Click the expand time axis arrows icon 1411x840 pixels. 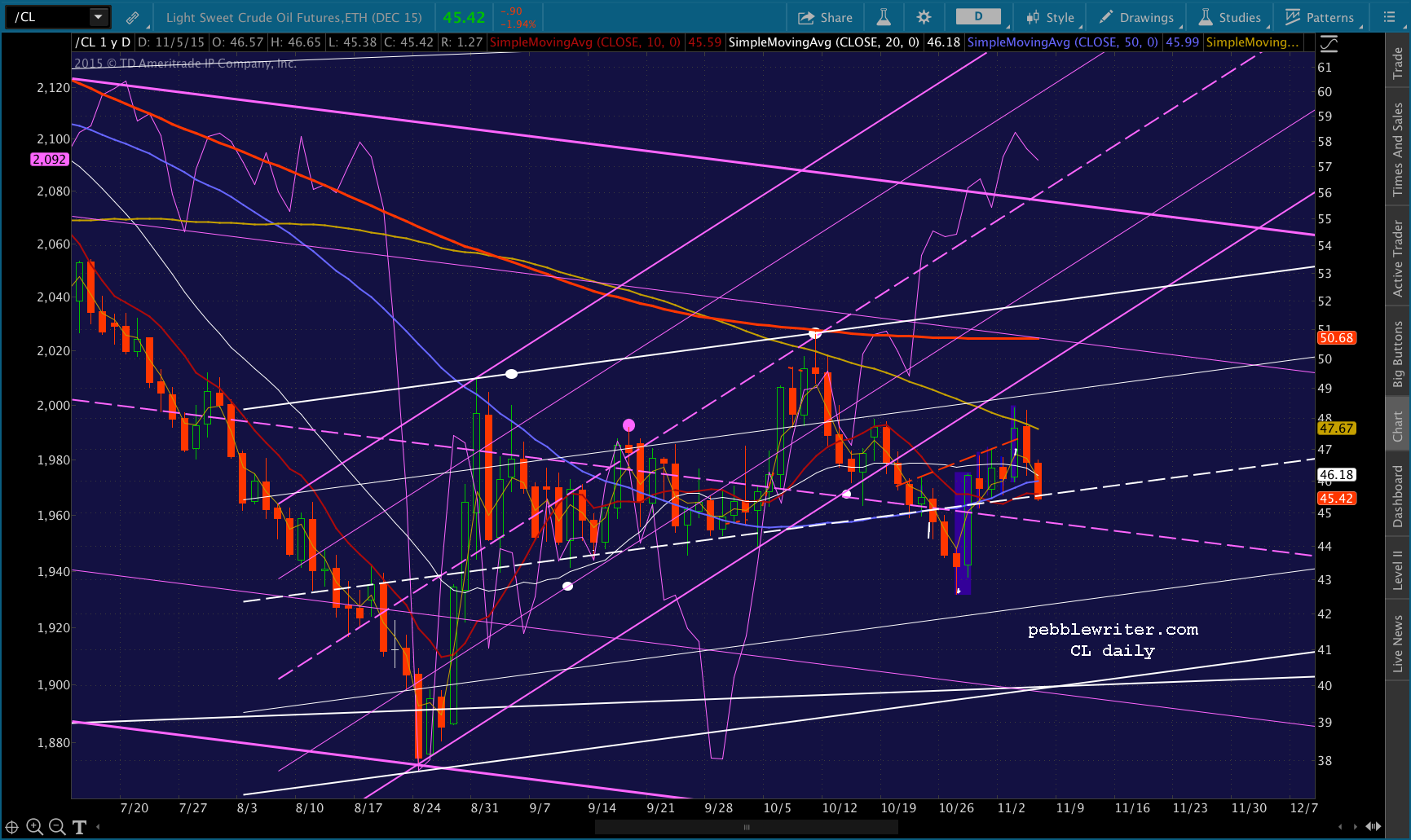click(x=1373, y=827)
